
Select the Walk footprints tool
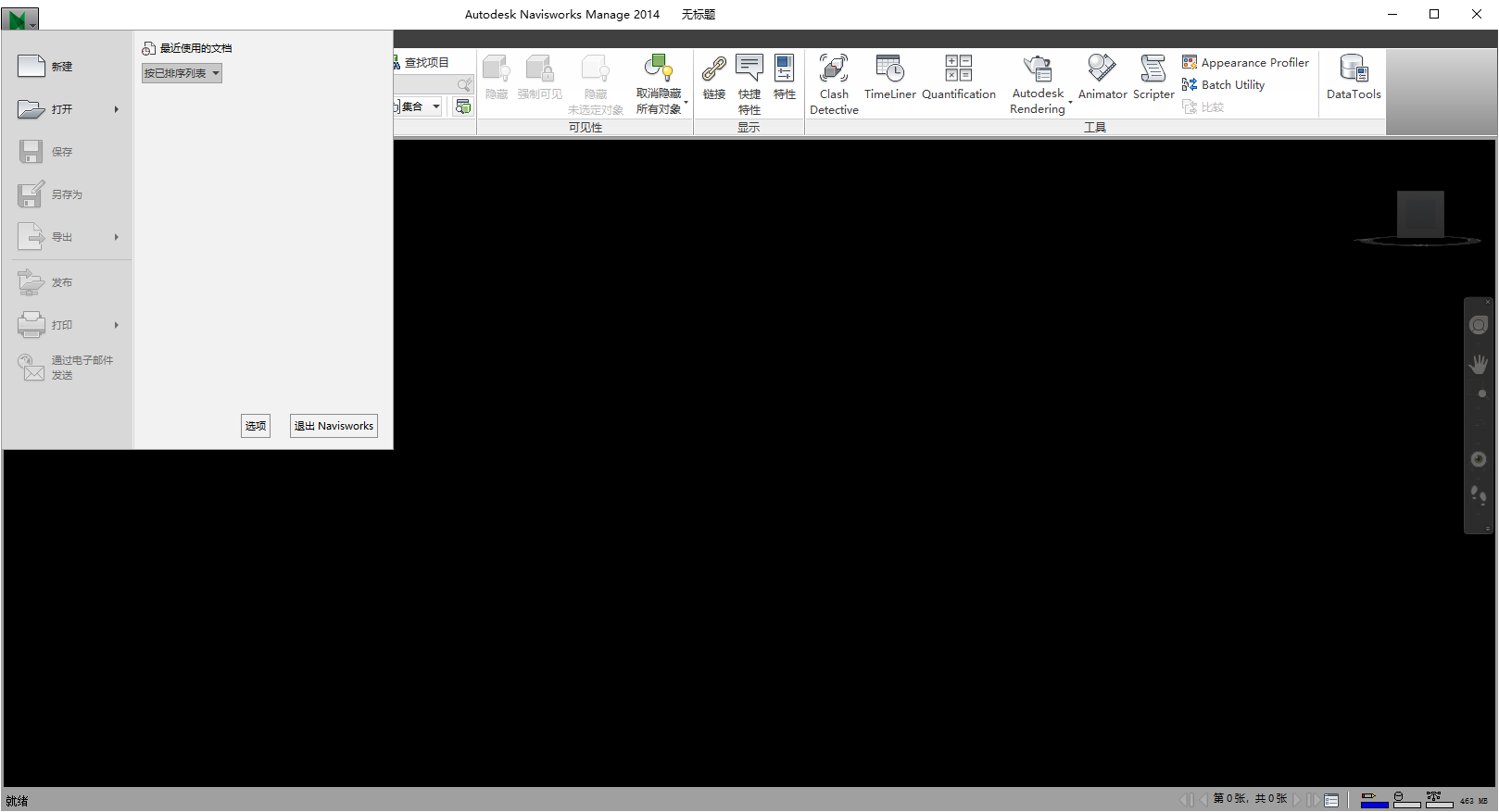pyautogui.click(x=1479, y=496)
